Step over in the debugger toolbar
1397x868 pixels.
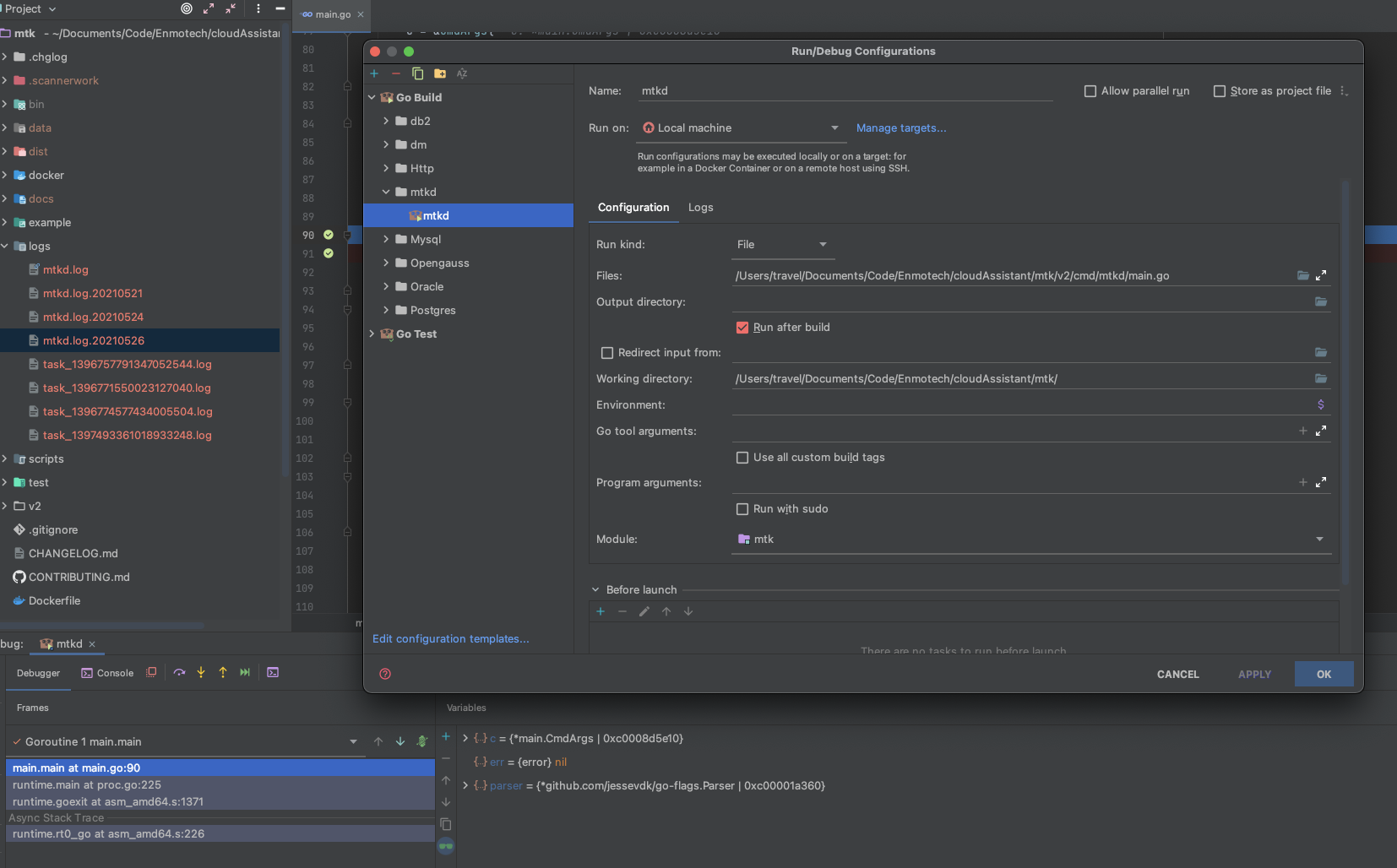[x=179, y=673]
